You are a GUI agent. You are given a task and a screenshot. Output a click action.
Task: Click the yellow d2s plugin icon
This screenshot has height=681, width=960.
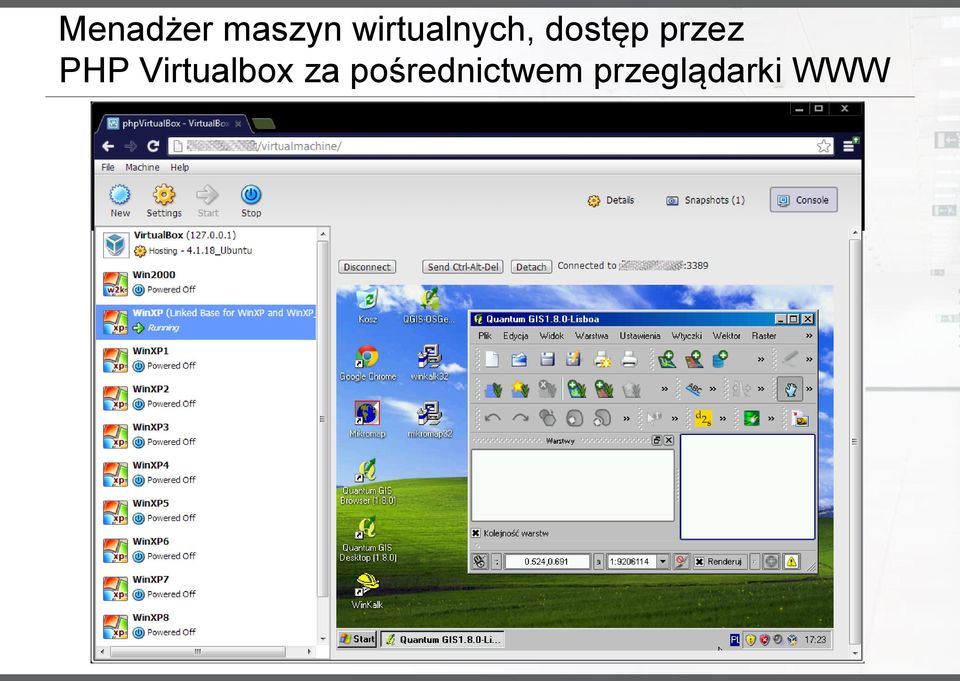point(703,418)
